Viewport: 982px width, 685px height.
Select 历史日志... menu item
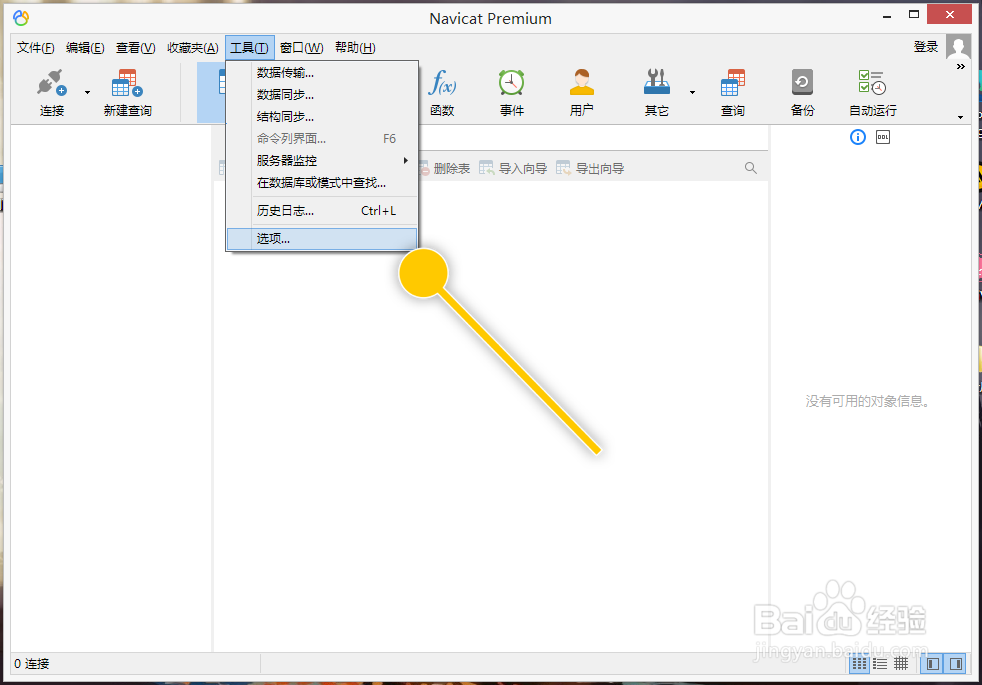click(322, 210)
